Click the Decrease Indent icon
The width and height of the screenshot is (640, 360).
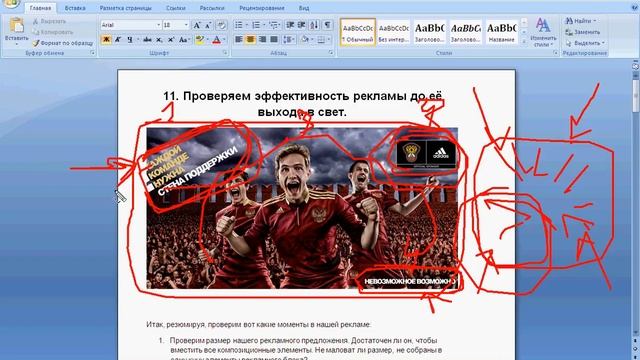coord(290,25)
